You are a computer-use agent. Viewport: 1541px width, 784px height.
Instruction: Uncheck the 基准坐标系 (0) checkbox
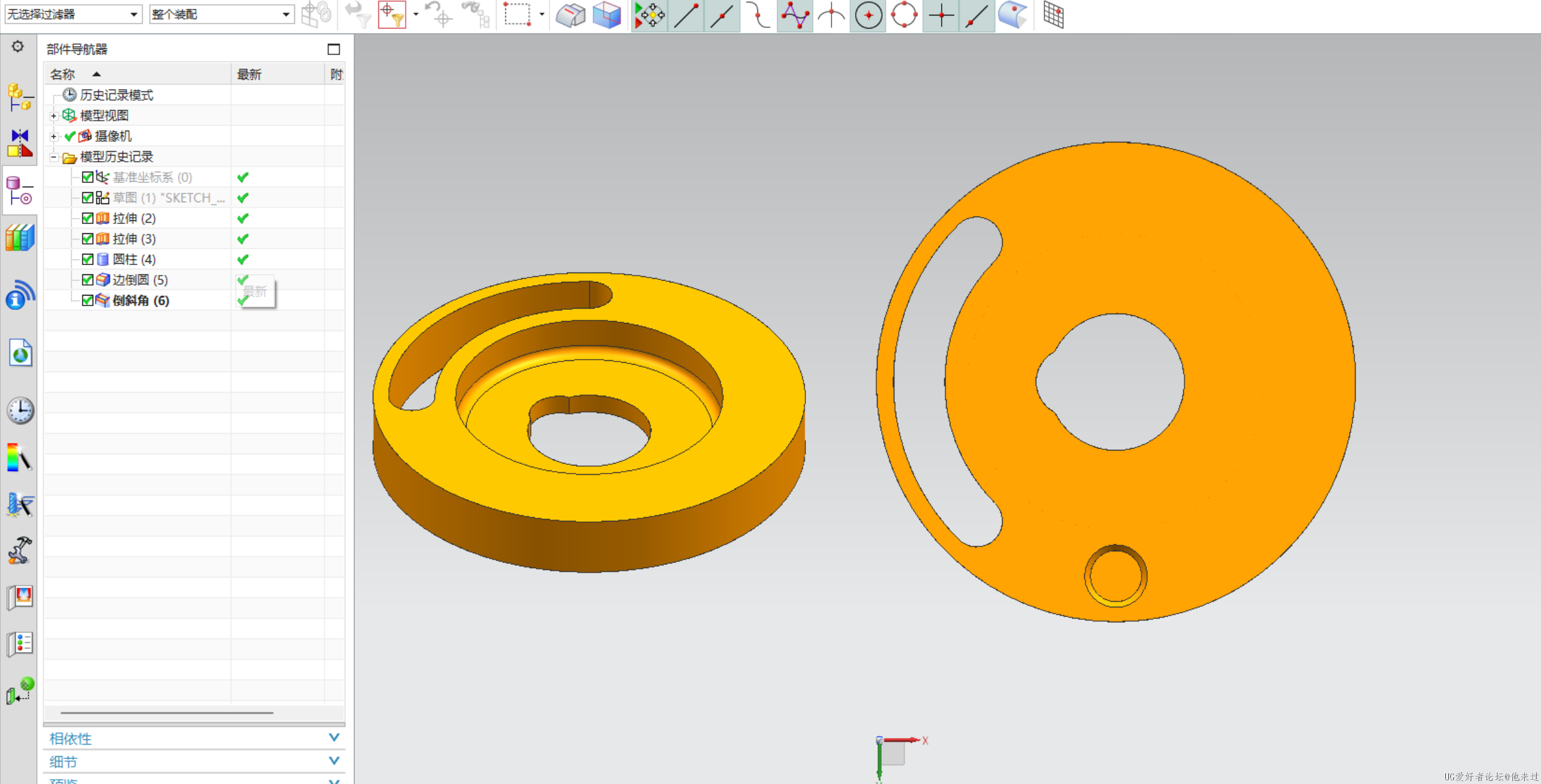pyautogui.click(x=88, y=177)
